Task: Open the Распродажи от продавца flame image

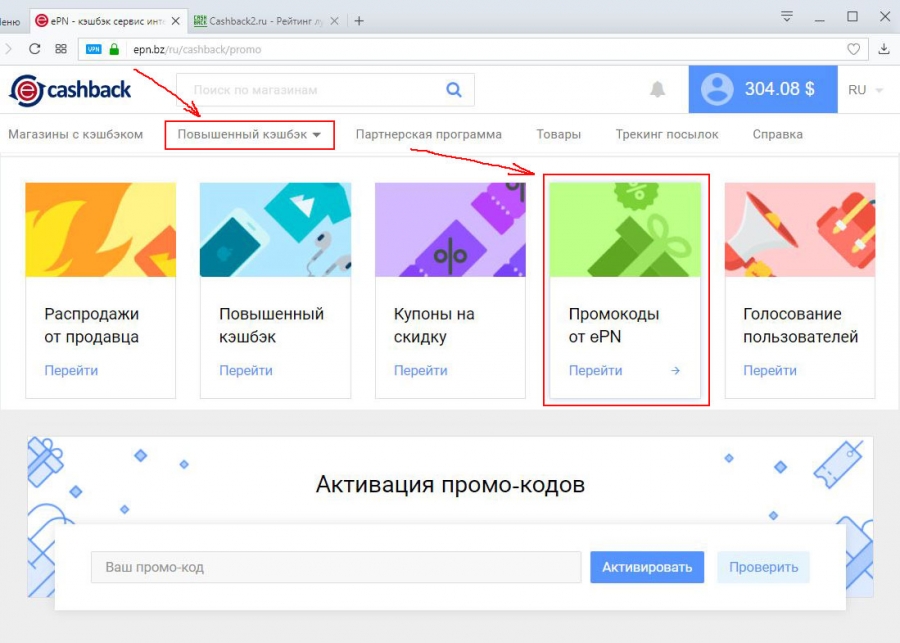Action: [100, 230]
